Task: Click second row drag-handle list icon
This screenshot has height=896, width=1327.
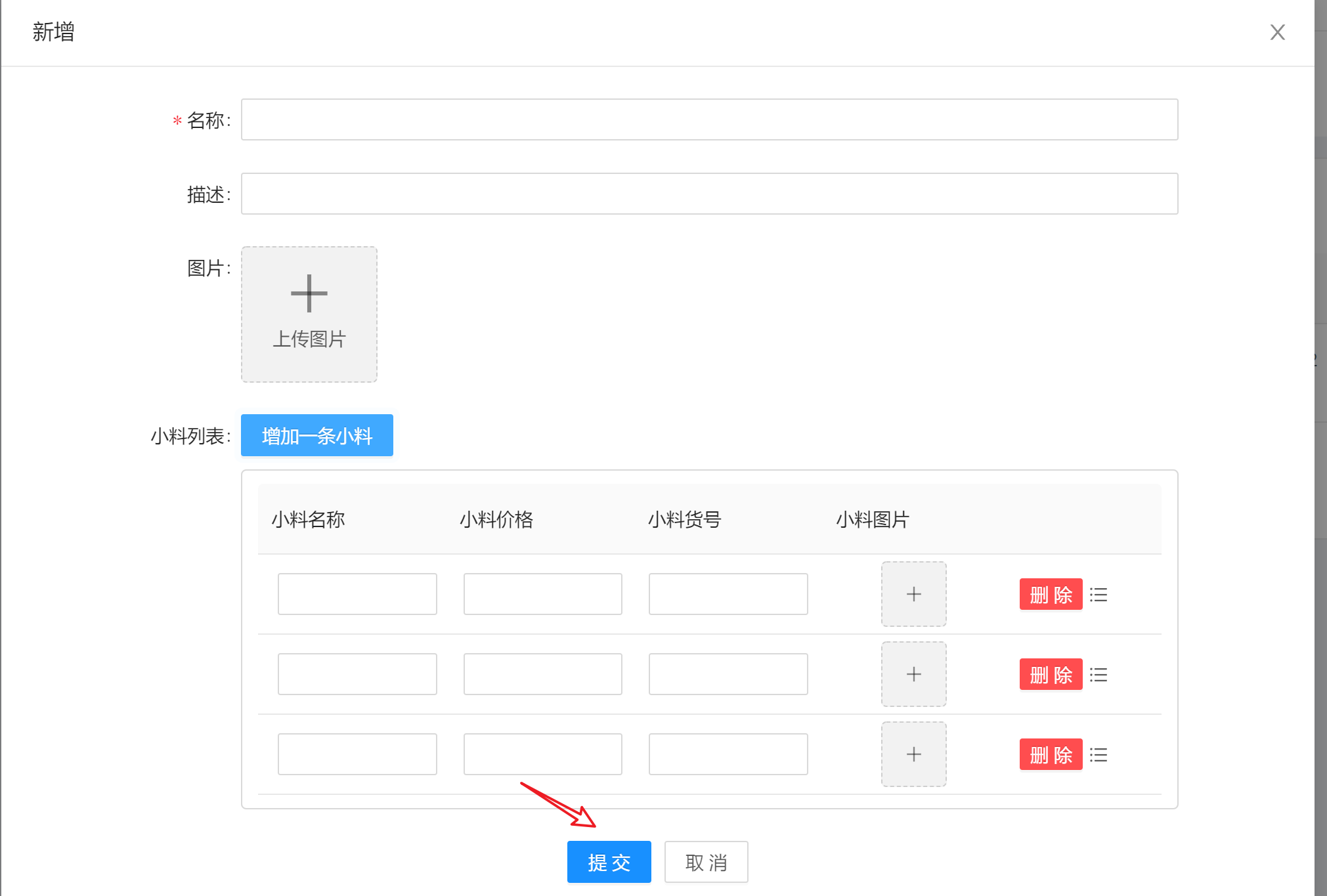Action: 1099,675
